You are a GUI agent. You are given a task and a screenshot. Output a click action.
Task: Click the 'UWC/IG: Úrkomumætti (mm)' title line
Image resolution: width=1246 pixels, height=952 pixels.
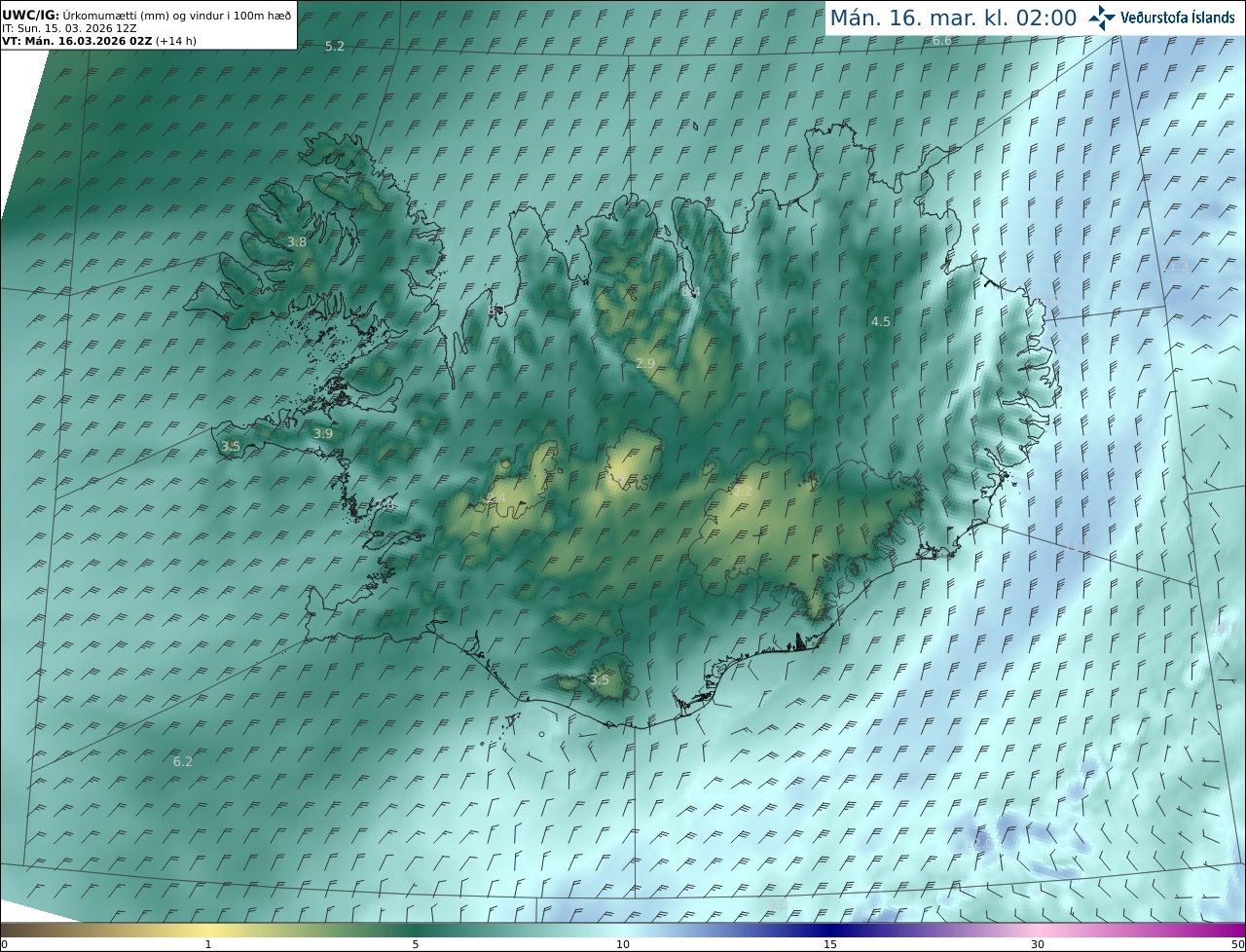(146, 16)
